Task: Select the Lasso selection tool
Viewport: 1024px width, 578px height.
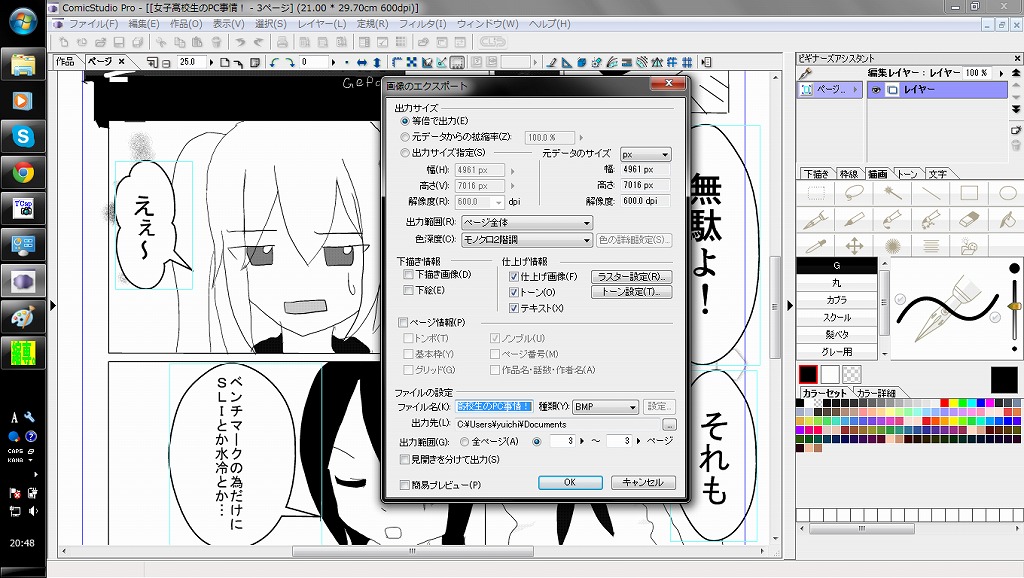Action: (854, 194)
